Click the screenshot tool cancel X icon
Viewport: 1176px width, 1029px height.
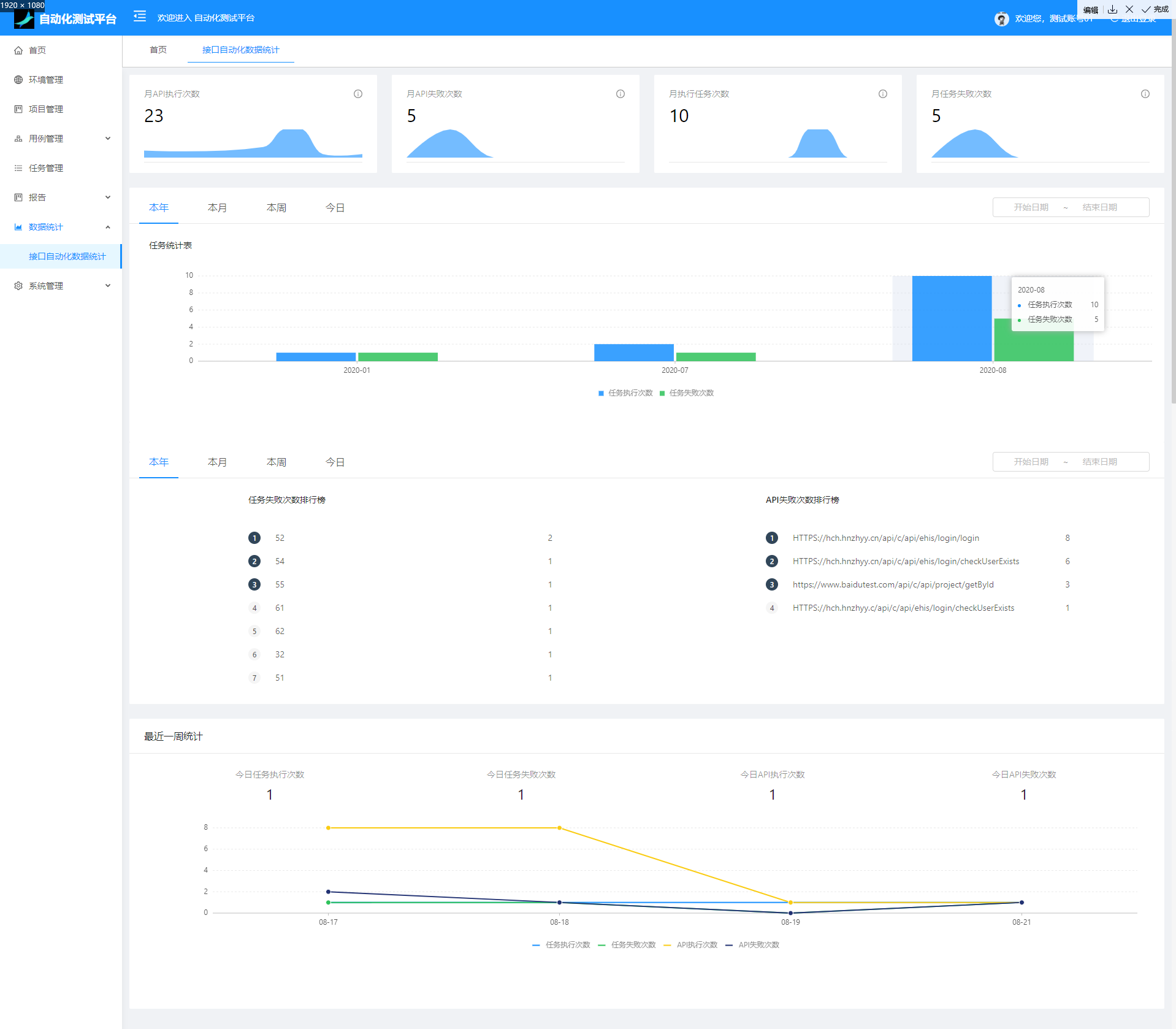[x=1129, y=9]
